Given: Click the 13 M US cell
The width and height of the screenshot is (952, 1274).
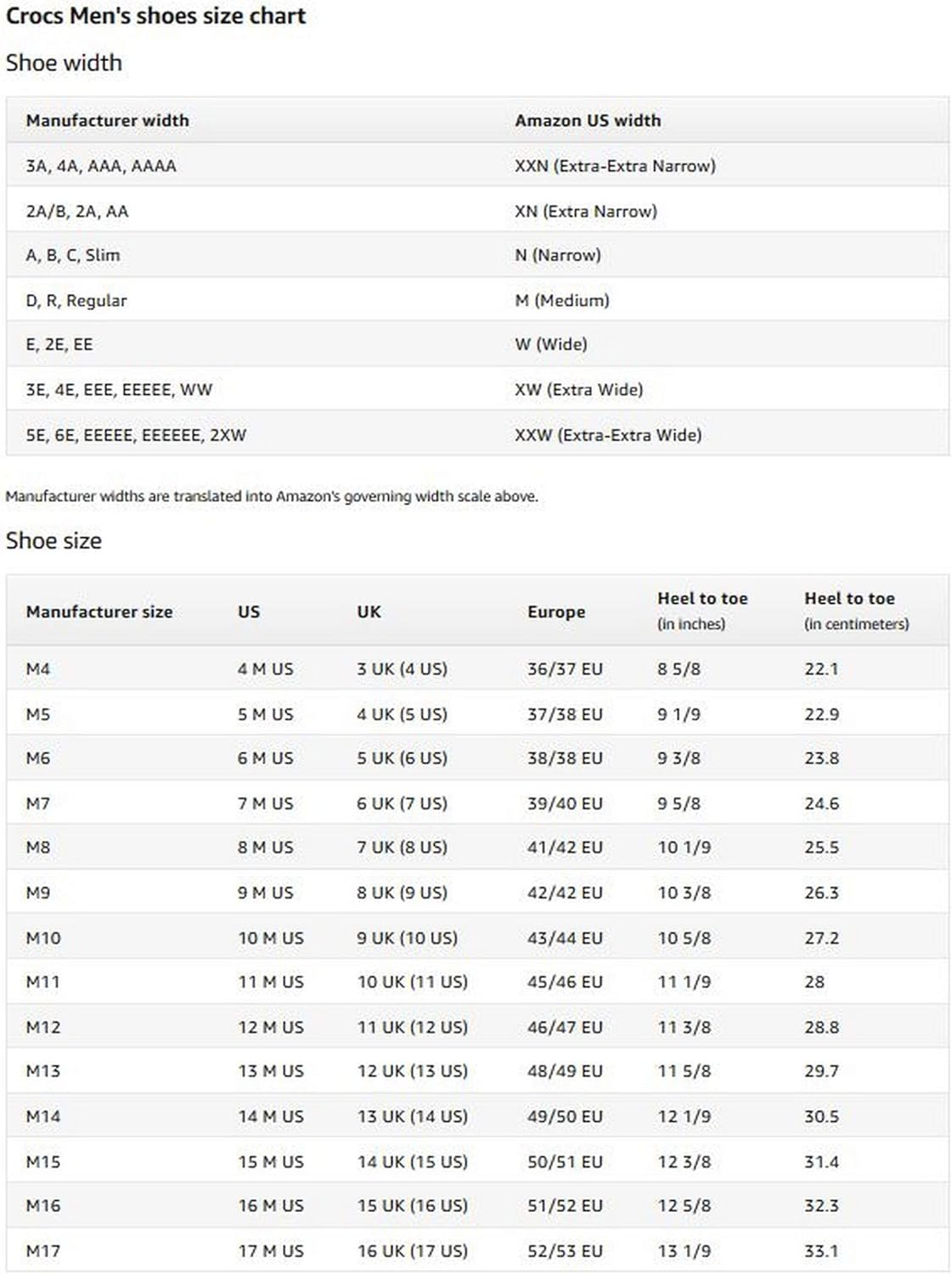Looking at the screenshot, I should coord(271,1071).
